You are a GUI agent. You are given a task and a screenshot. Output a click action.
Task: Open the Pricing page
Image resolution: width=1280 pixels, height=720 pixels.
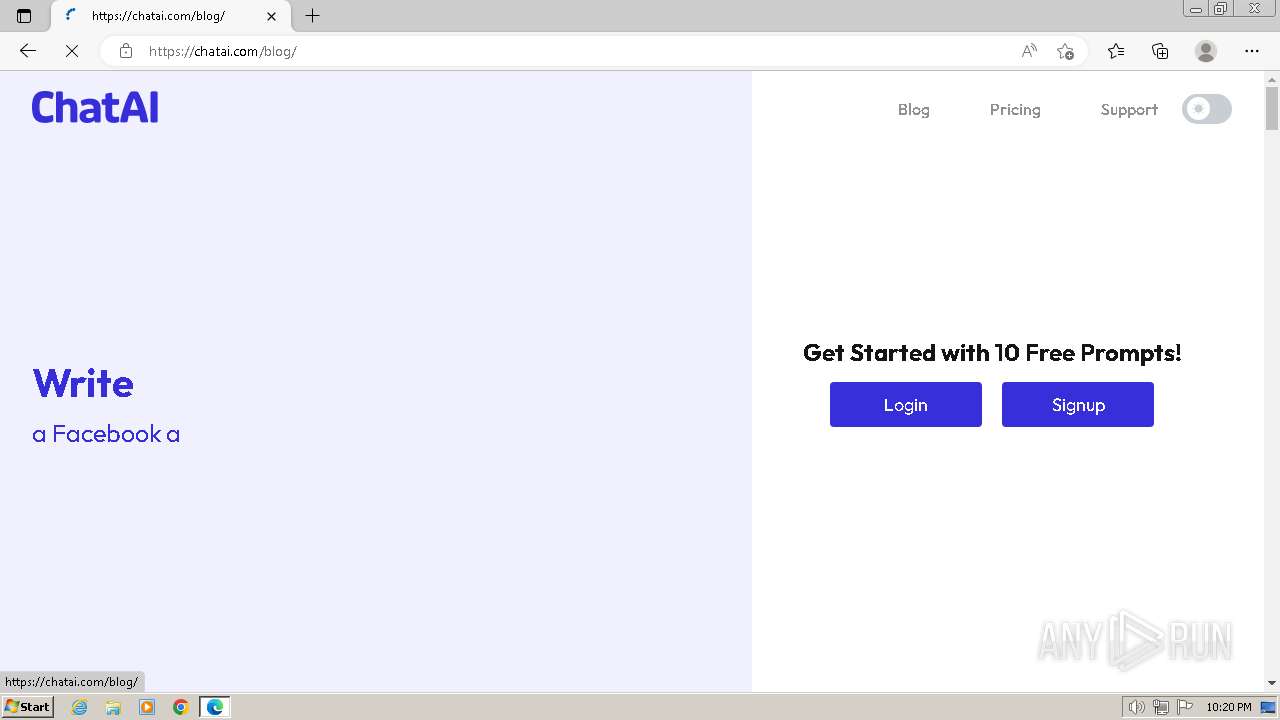coord(1015,110)
